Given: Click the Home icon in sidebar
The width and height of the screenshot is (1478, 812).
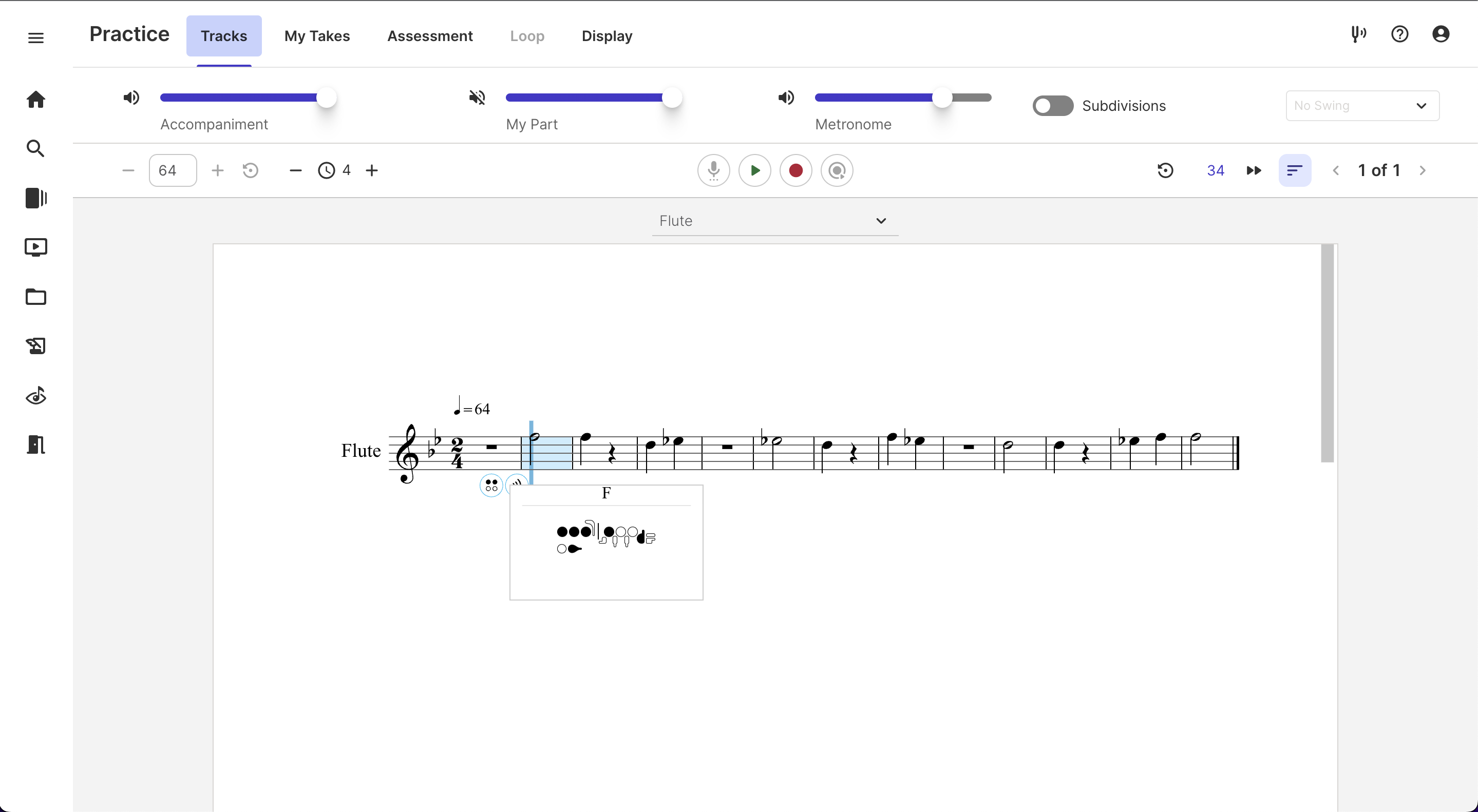Looking at the screenshot, I should 35,99.
